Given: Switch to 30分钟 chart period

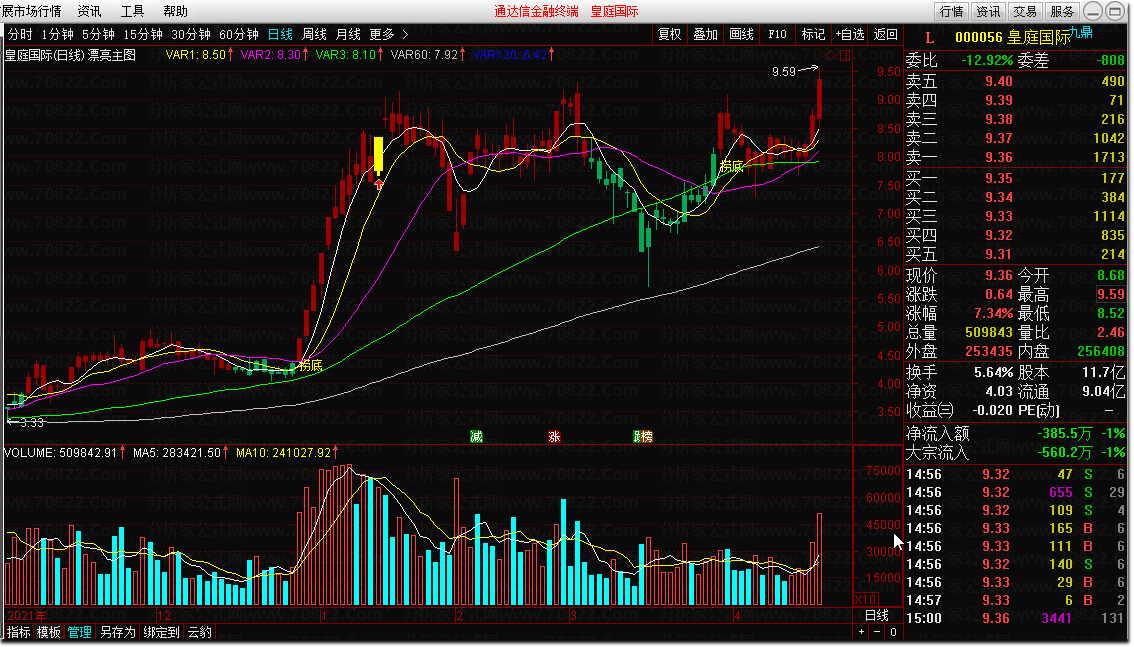Looking at the screenshot, I should [x=191, y=35].
